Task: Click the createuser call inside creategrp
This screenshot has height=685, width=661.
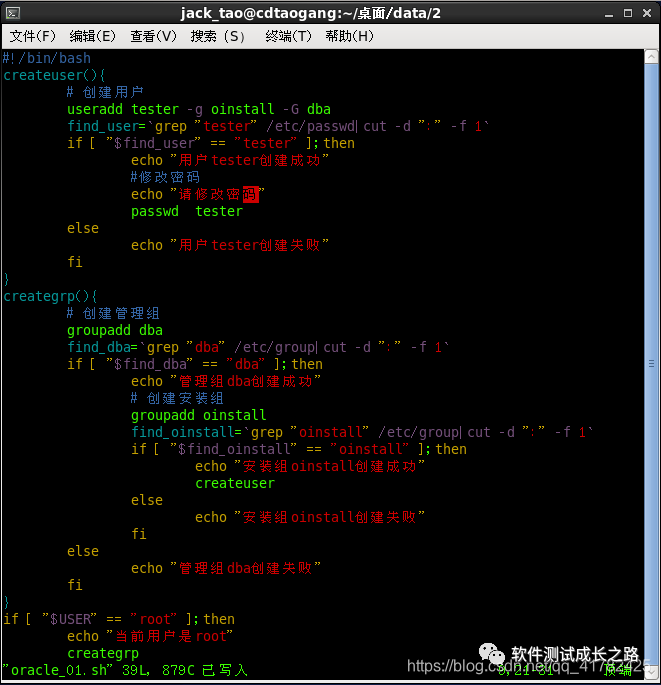Action: 235,483
